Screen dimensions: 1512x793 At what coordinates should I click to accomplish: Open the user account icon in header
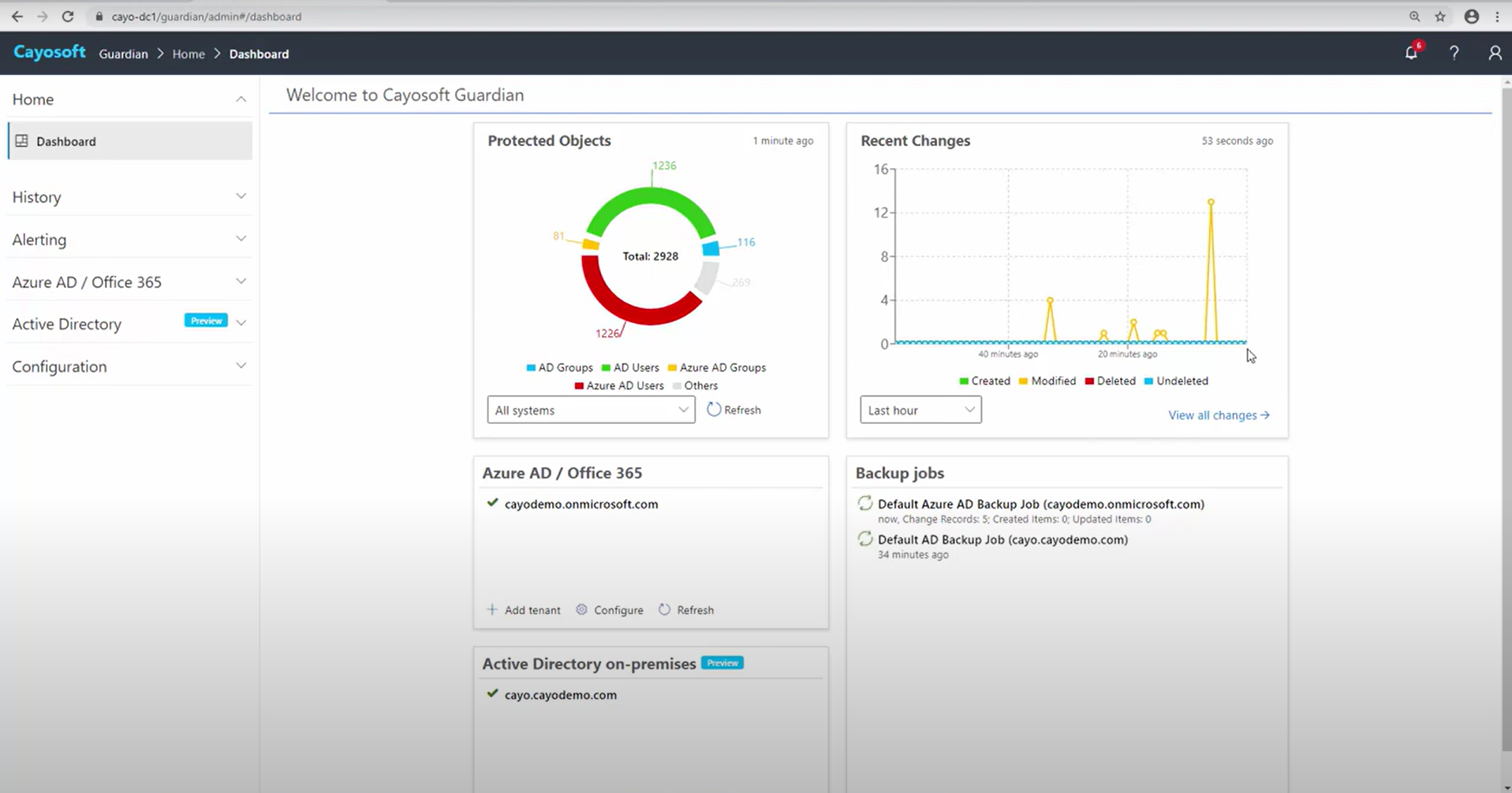[1494, 53]
